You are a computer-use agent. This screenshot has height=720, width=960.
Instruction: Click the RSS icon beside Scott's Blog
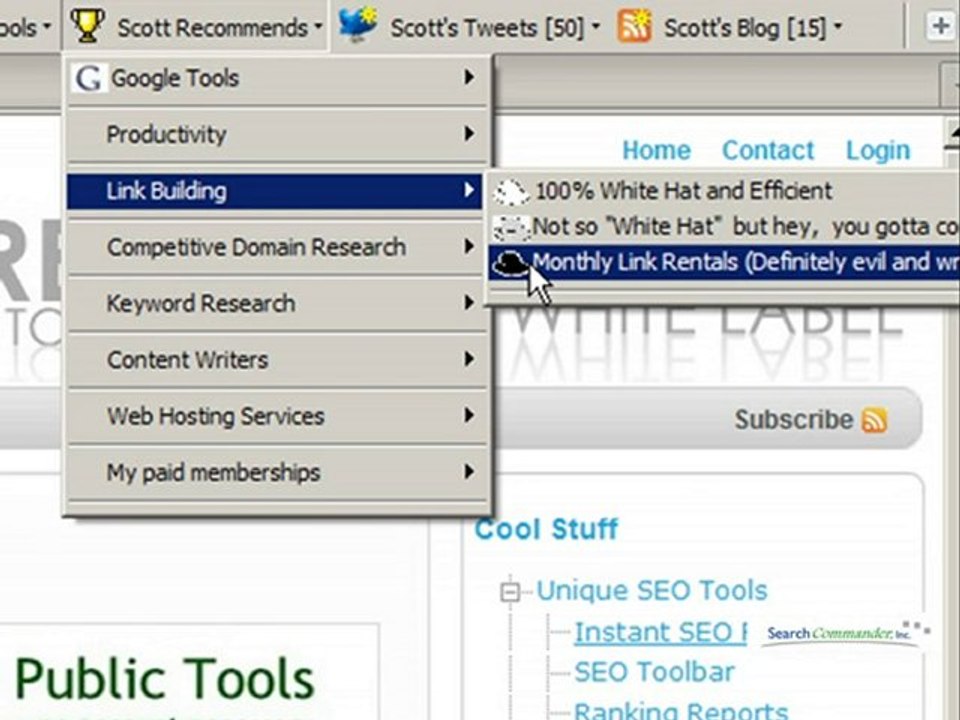[634, 26]
